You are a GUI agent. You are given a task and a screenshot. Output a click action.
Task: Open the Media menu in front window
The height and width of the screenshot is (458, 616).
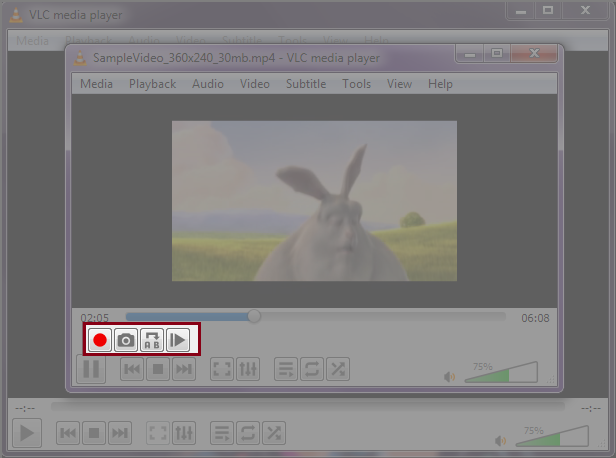pyautogui.click(x=96, y=84)
